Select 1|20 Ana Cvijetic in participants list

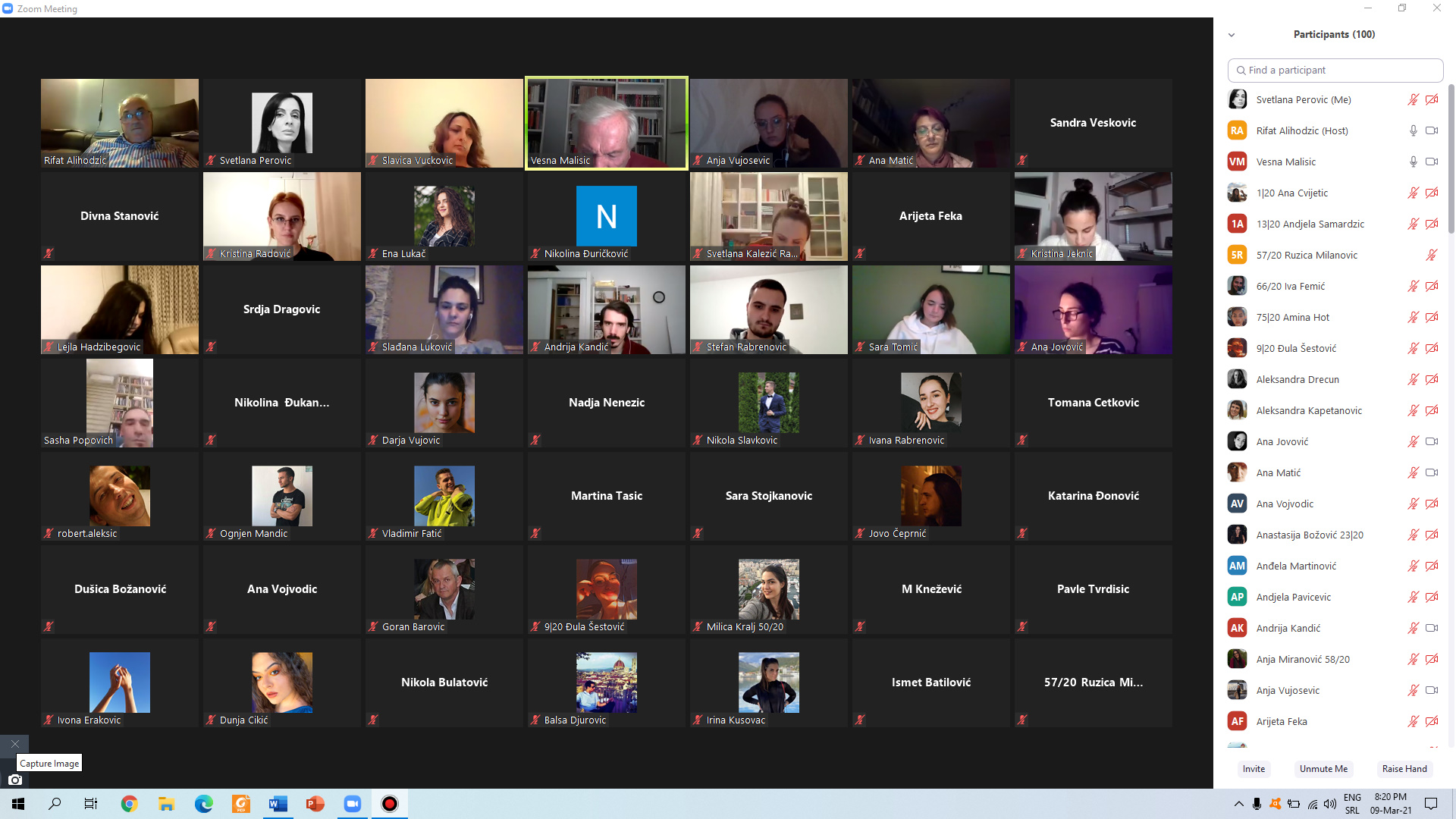click(x=1335, y=193)
